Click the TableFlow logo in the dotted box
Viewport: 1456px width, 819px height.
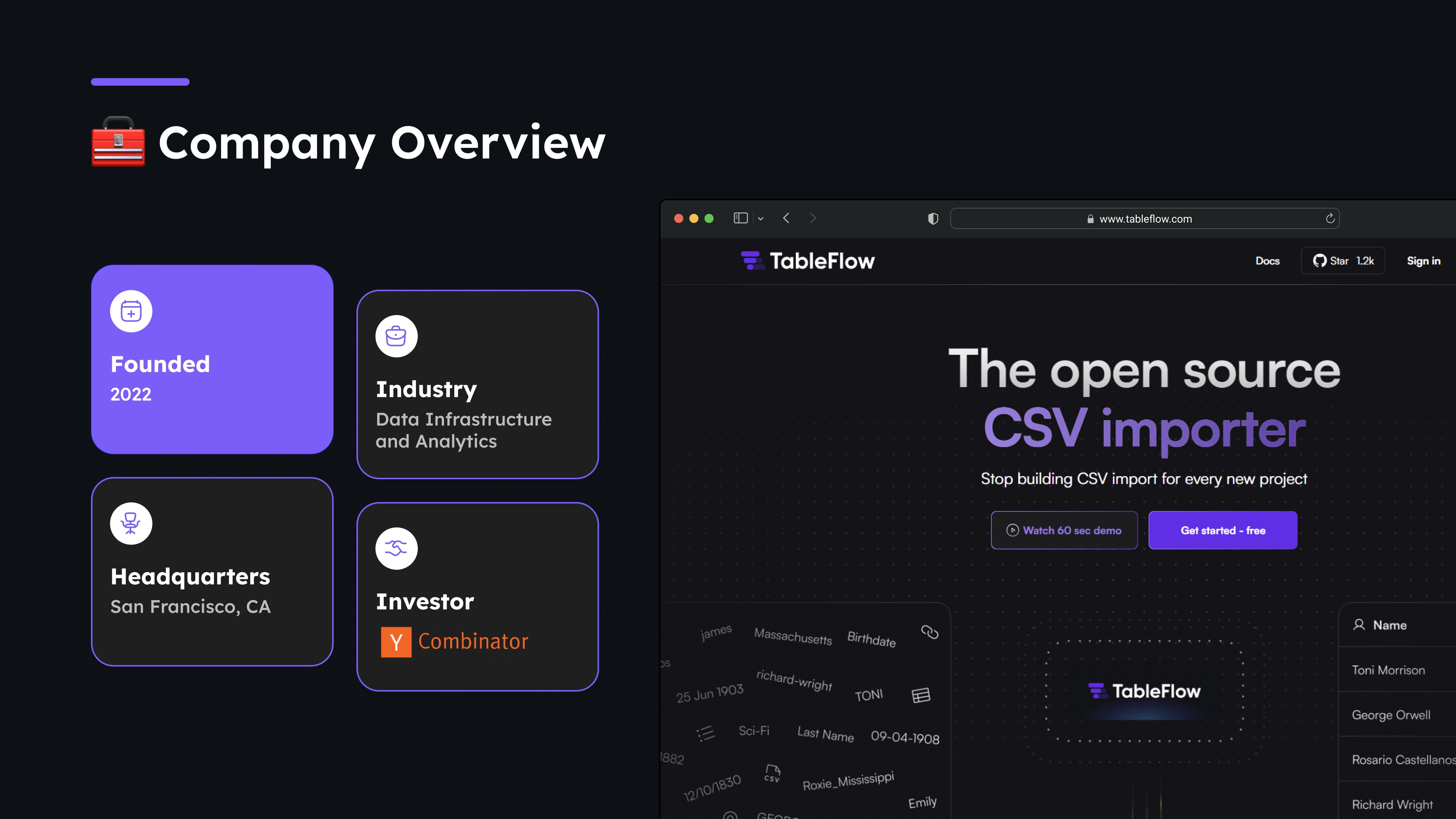point(1144,691)
